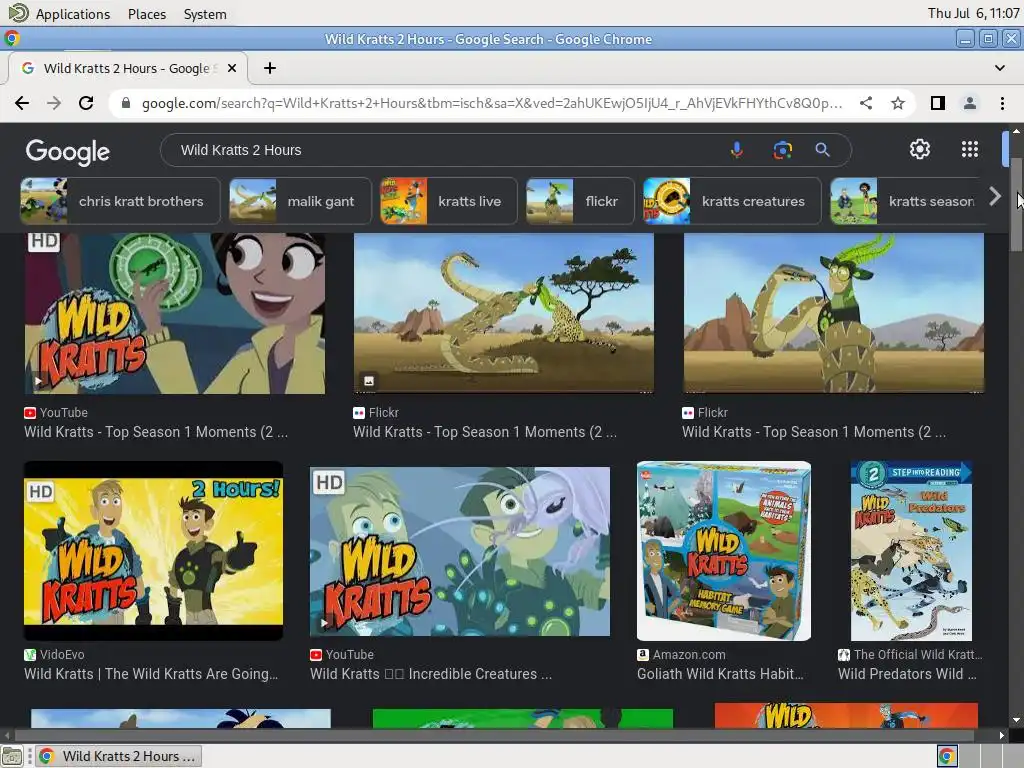Show more suggestion chips with right chevron
1024x768 pixels.
pos(995,196)
